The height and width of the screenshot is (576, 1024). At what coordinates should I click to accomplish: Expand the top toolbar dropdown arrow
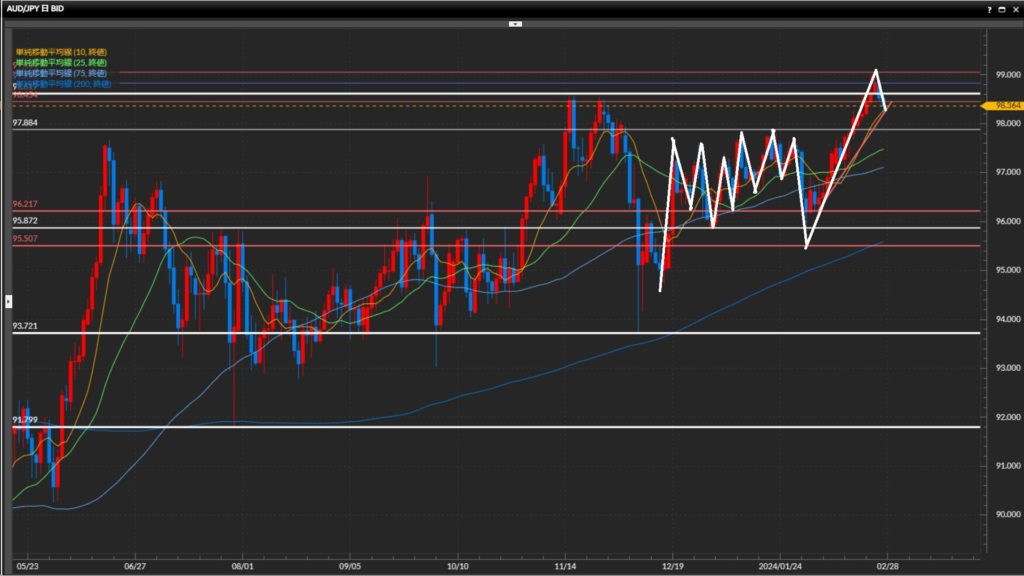point(514,22)
